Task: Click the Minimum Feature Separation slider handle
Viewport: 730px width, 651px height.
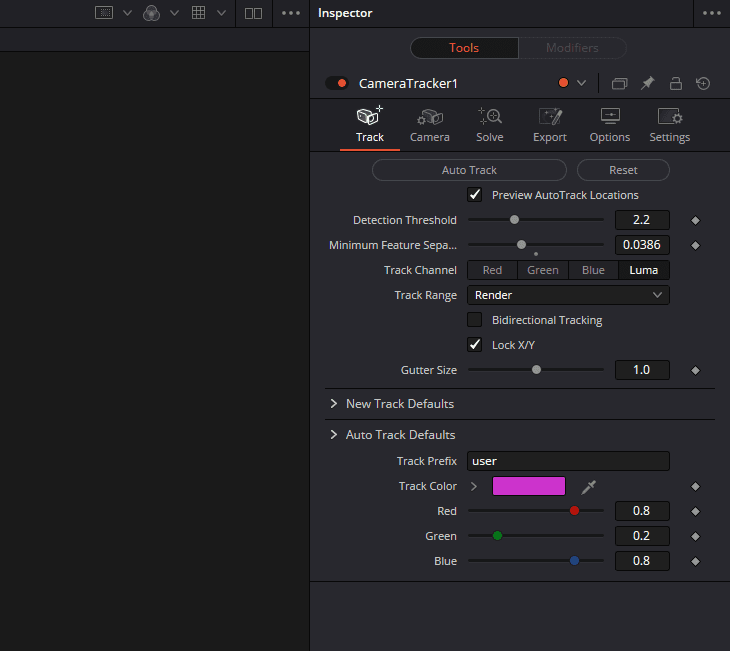Action: 521,244
